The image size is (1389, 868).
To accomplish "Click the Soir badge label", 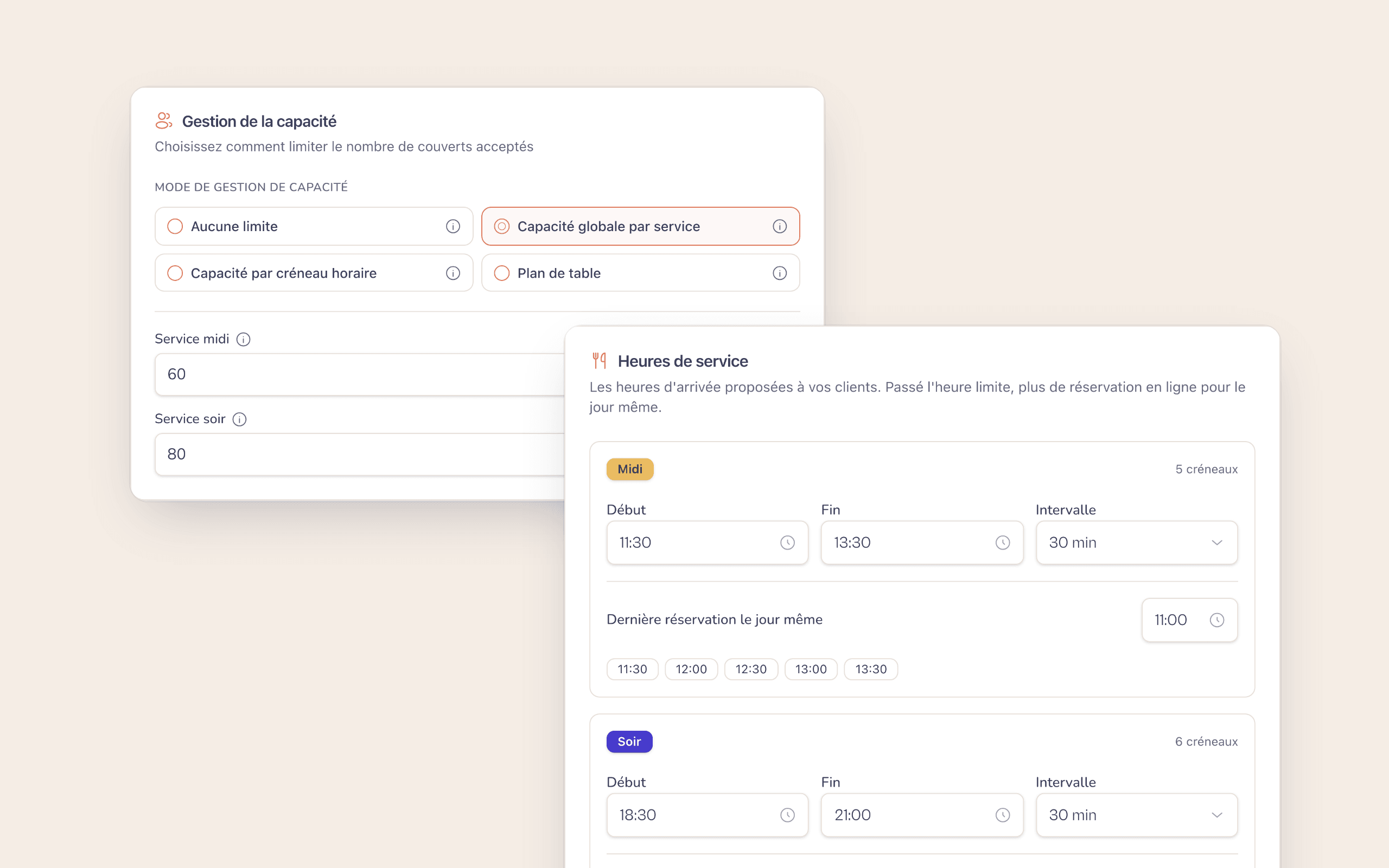I will pyautogui.click(x=629, y=742).
